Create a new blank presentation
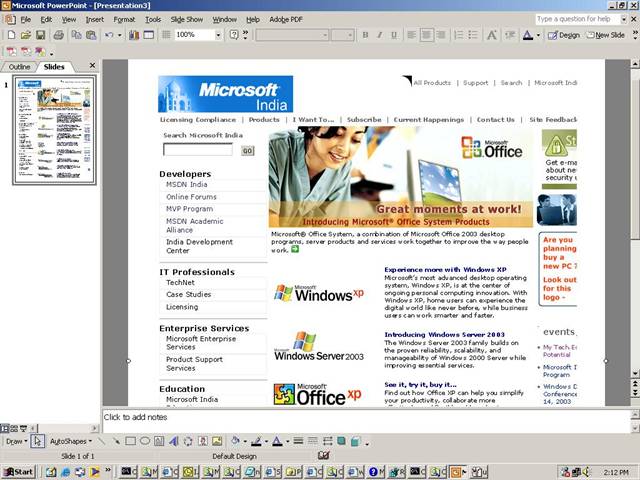Viewport: 640px width, 480px height. tap(11, 35)
